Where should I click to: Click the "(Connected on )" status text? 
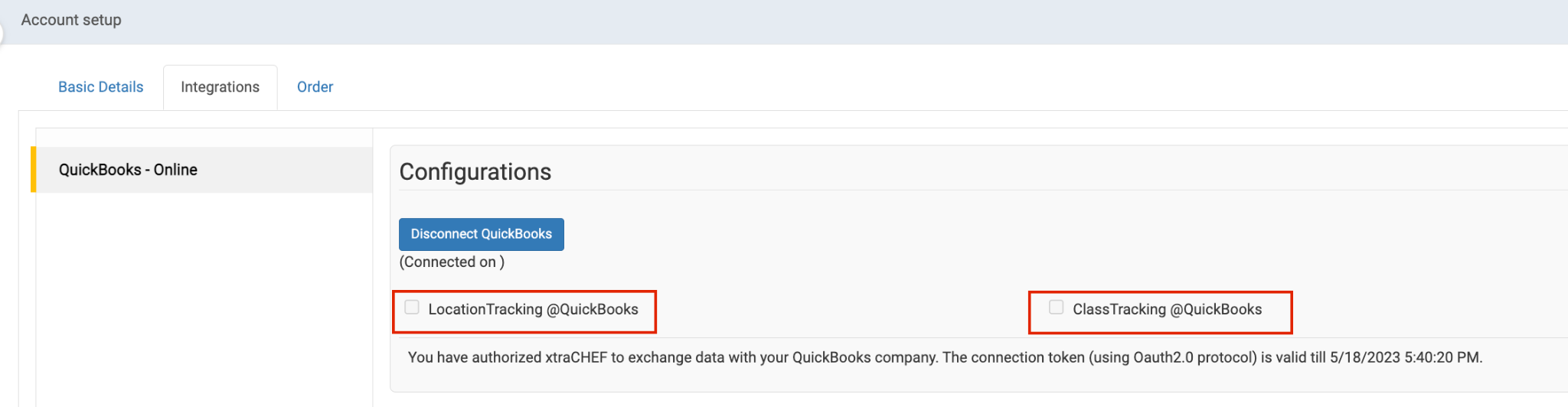point(452,262)
